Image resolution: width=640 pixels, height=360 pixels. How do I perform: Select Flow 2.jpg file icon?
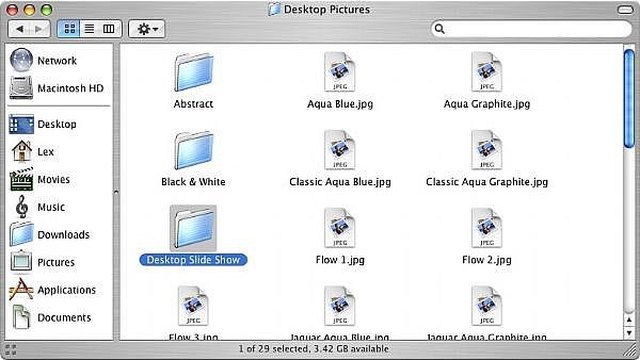[487, 228]
